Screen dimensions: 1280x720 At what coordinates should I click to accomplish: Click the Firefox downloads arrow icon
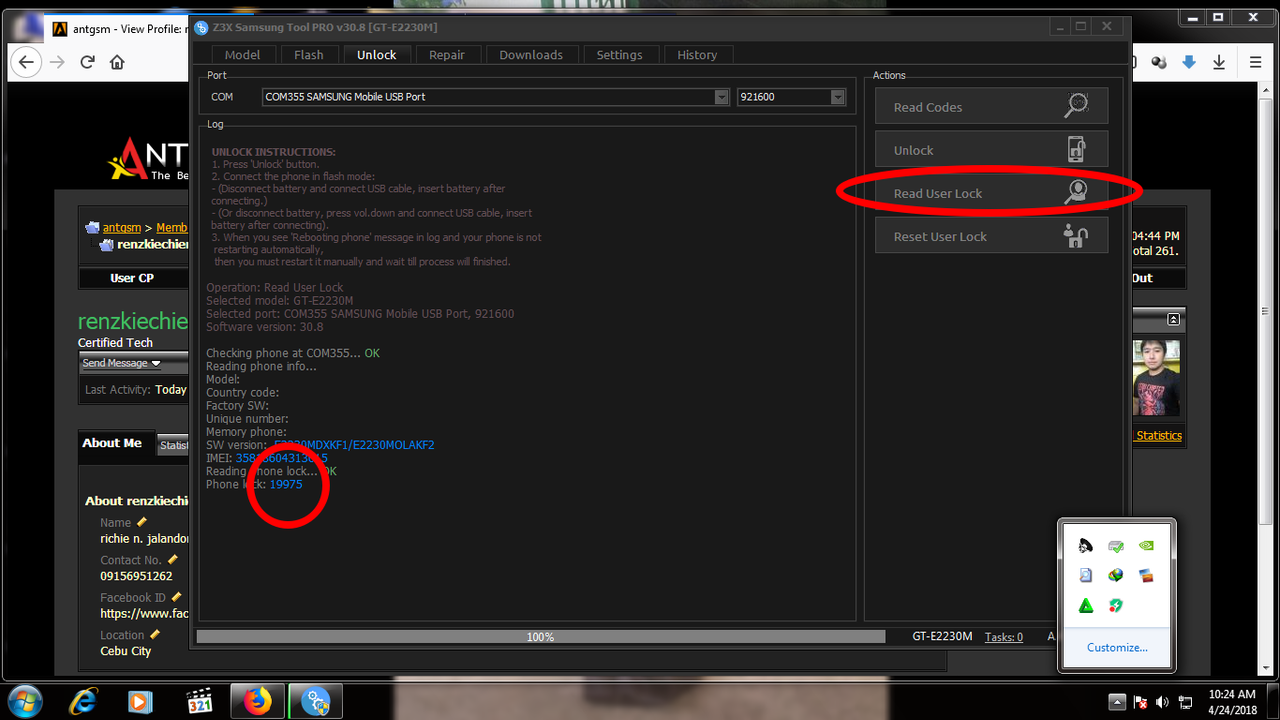click(1219, 62)
